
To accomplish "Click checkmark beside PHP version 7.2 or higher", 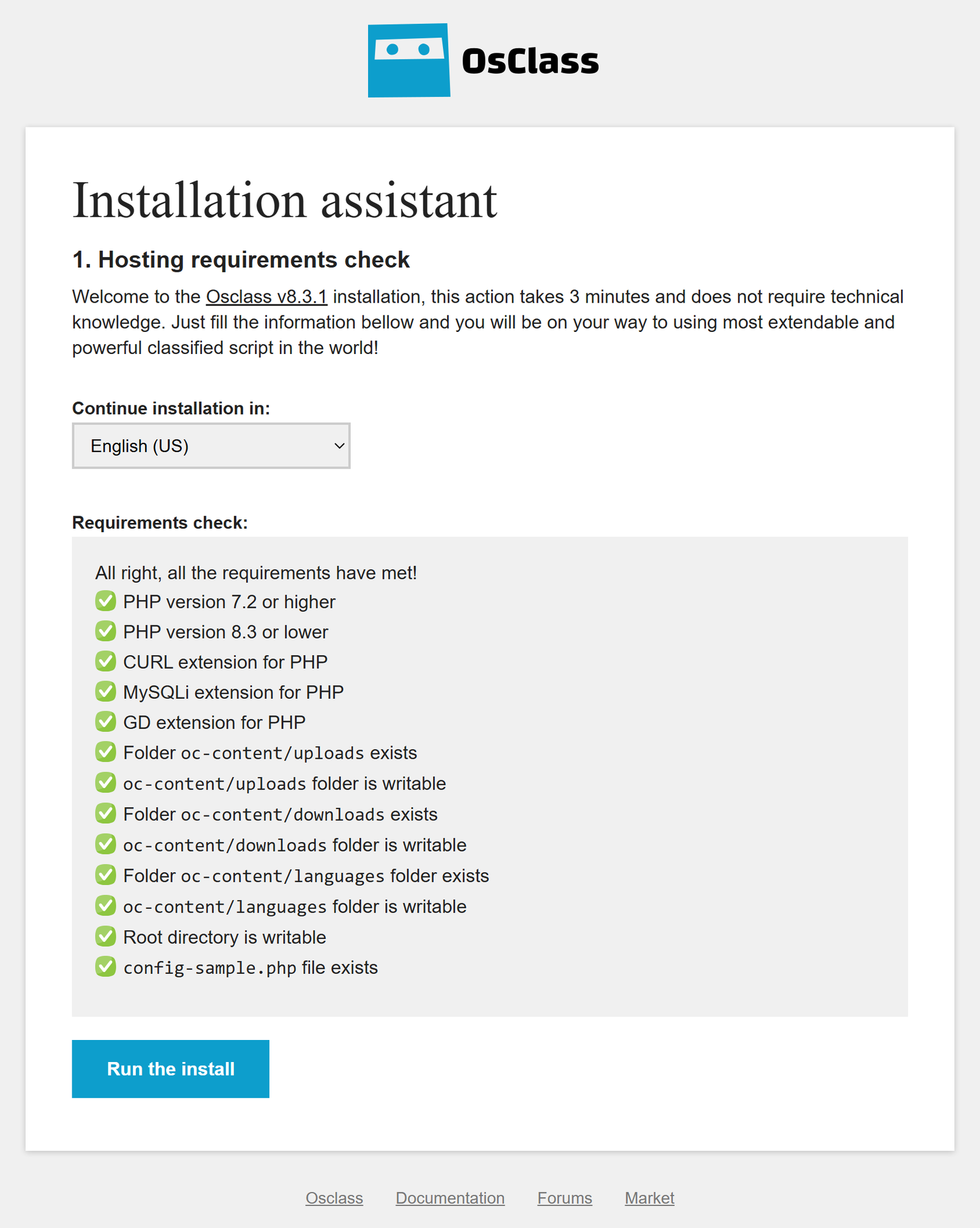I will click(105, 601).
